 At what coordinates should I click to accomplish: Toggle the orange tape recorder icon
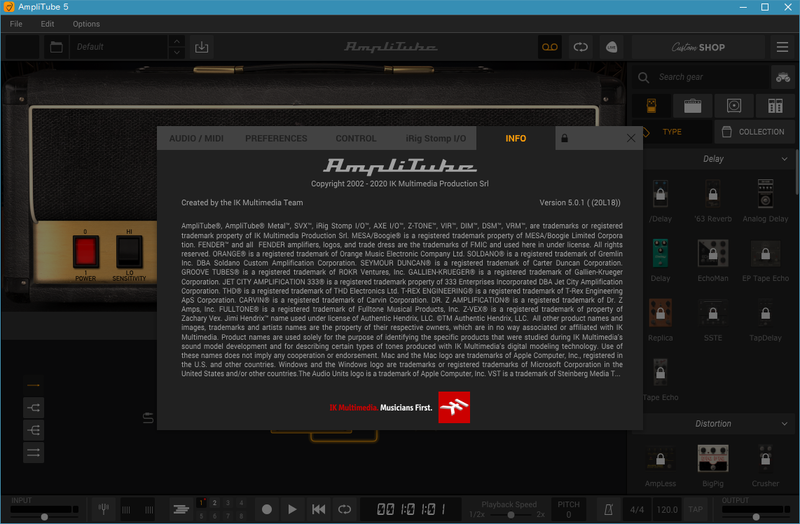(x=549, y=47)
